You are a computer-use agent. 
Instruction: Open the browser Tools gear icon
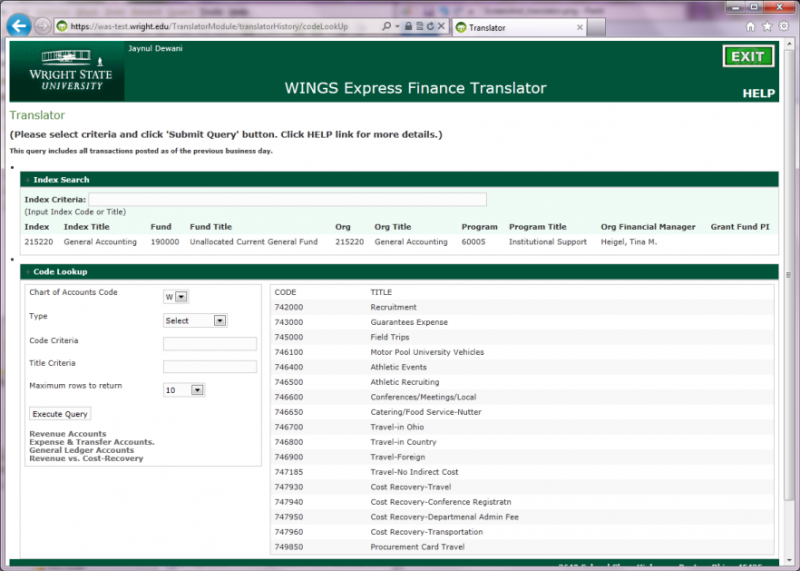pyautogui.click(x=785, y=26)
